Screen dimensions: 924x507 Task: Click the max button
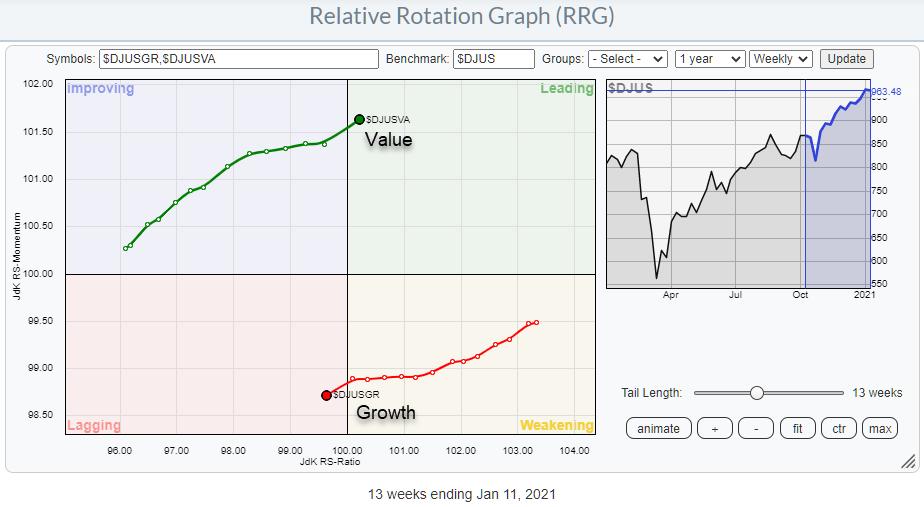point(880,428)
